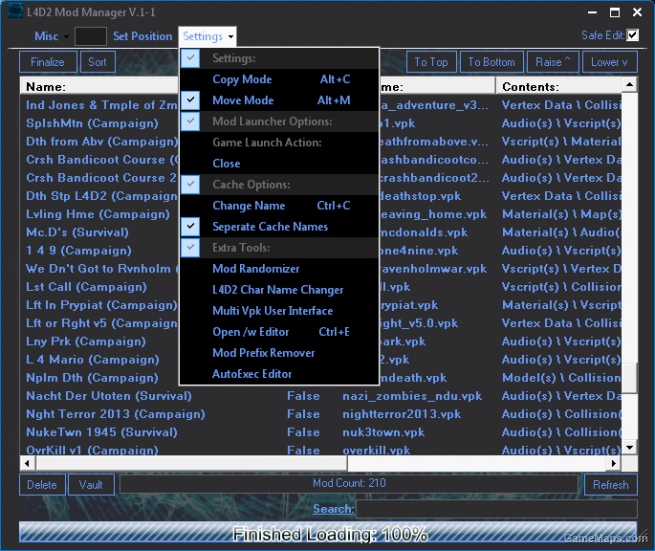Select Lst Call (Campaign) row
The height and width of the screenshot is (551, 655).
(86, 287)
